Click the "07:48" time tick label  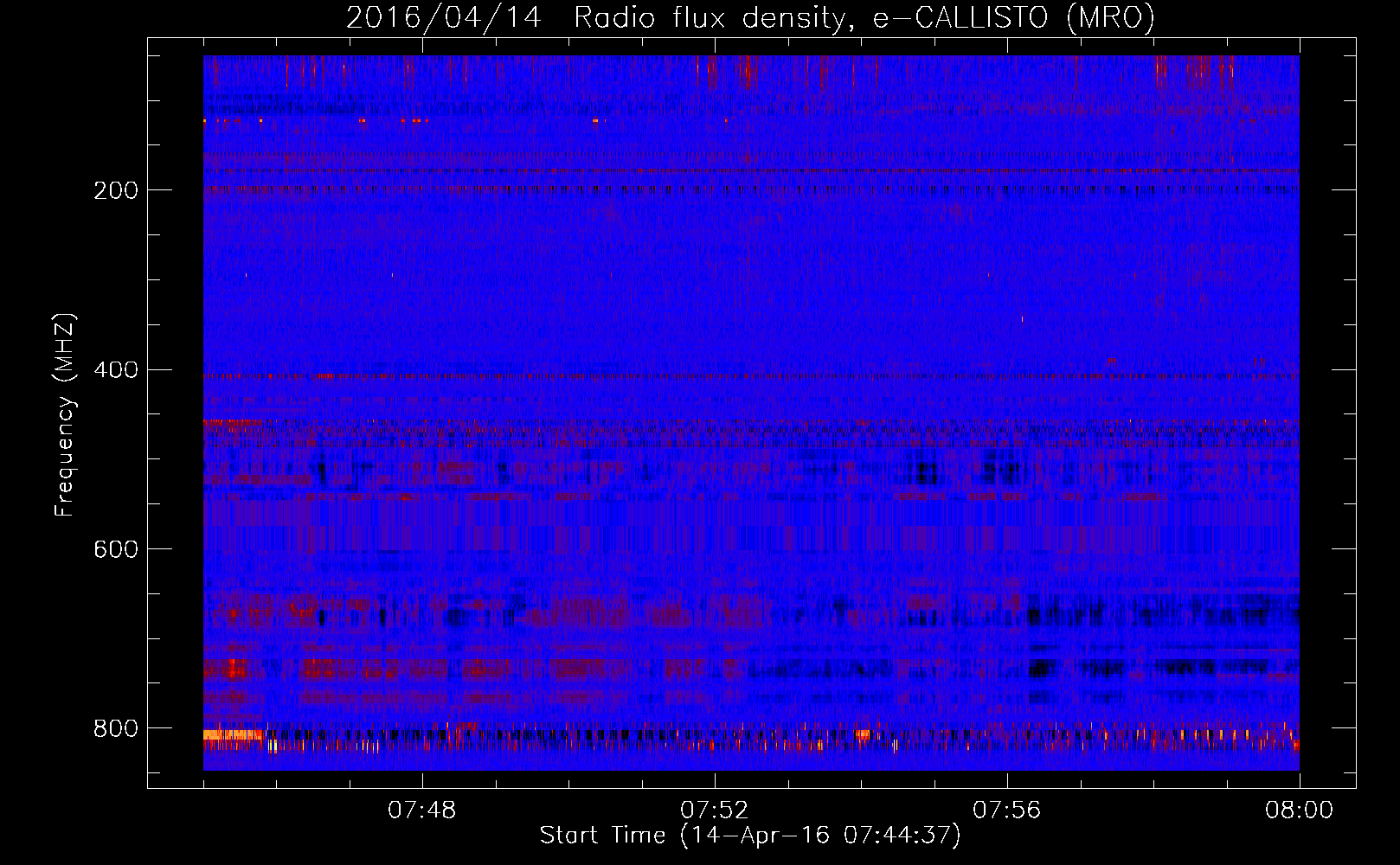[x=422, y=811]
